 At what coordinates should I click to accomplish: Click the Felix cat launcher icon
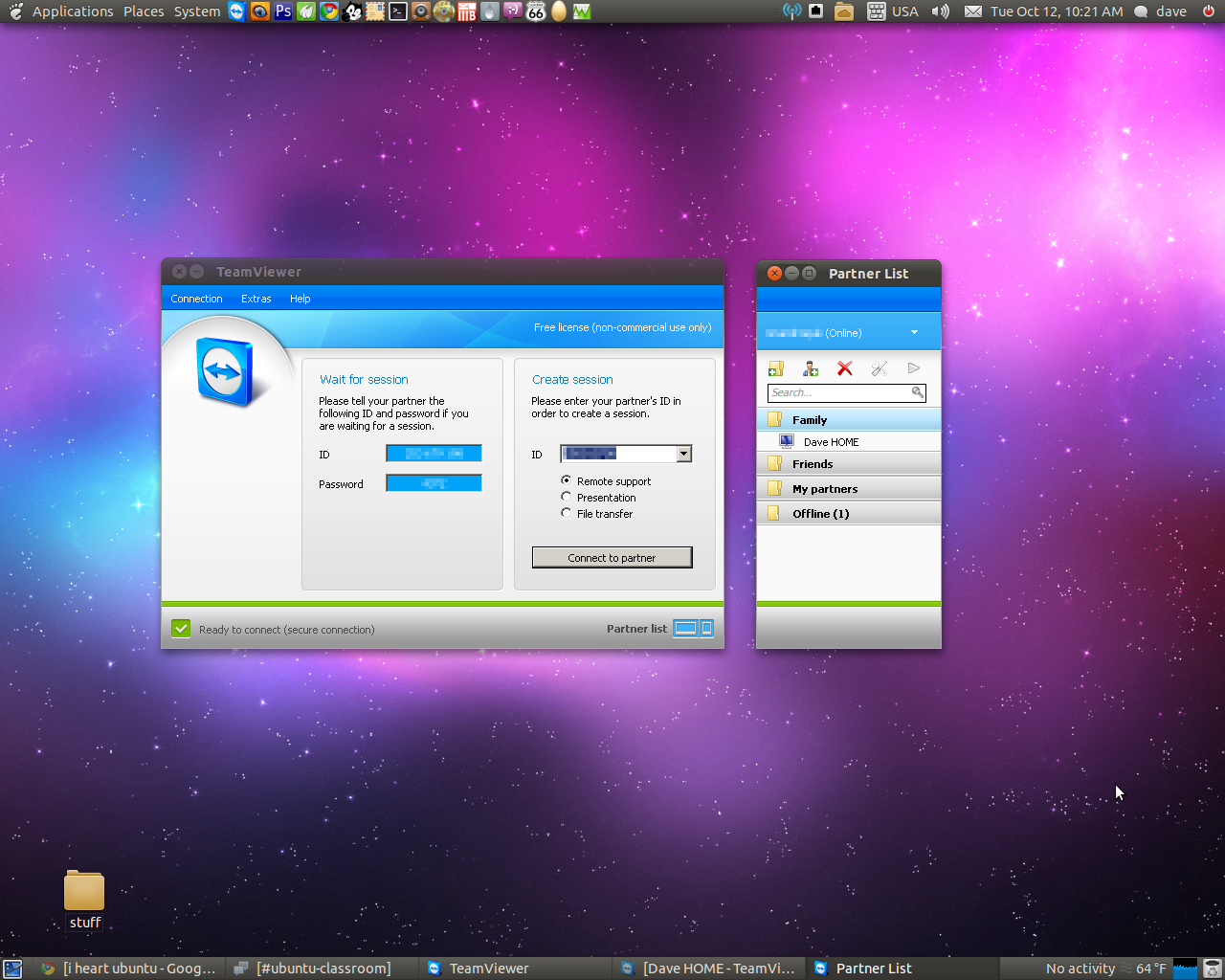[352, 11]
